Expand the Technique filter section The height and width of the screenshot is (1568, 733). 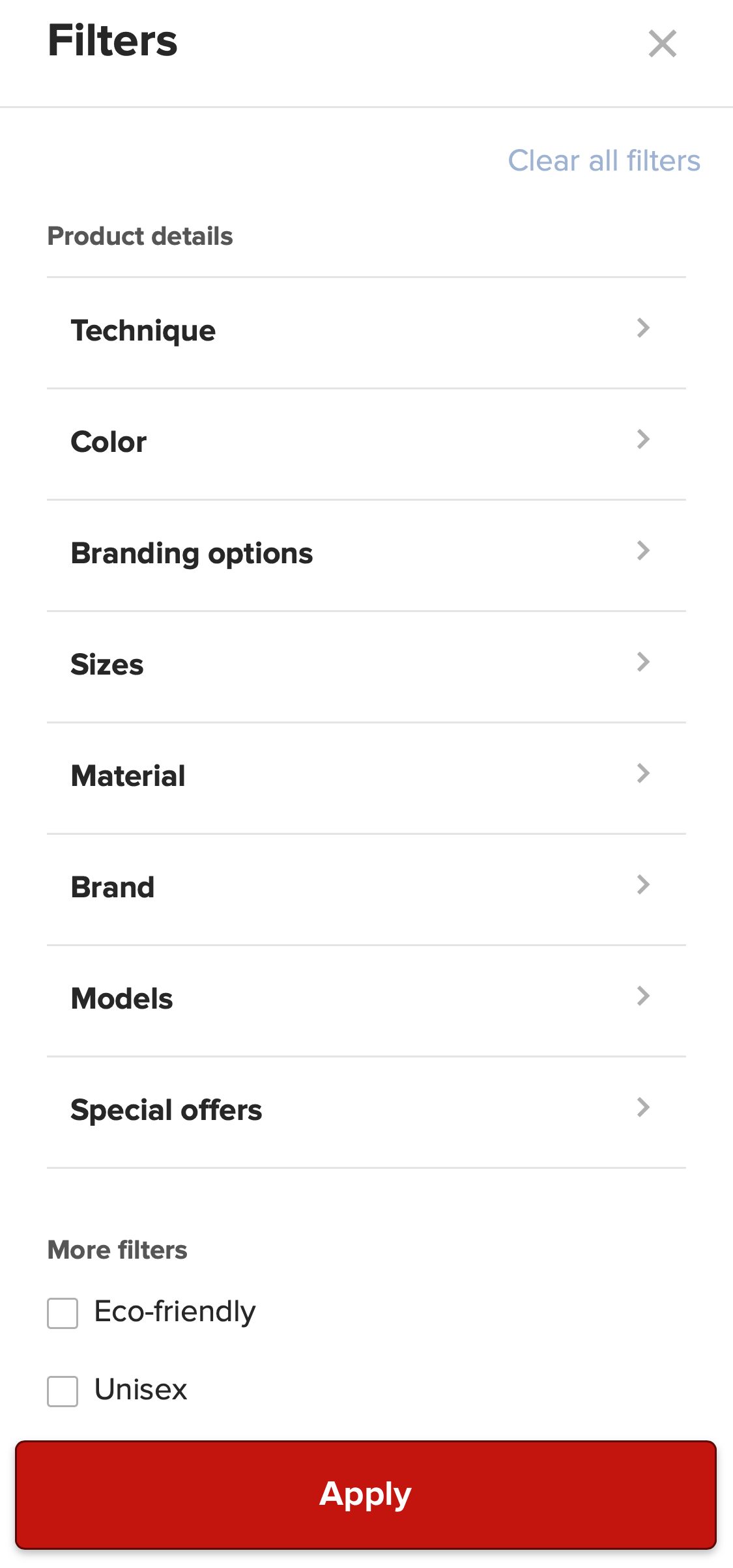coord(366,330)
